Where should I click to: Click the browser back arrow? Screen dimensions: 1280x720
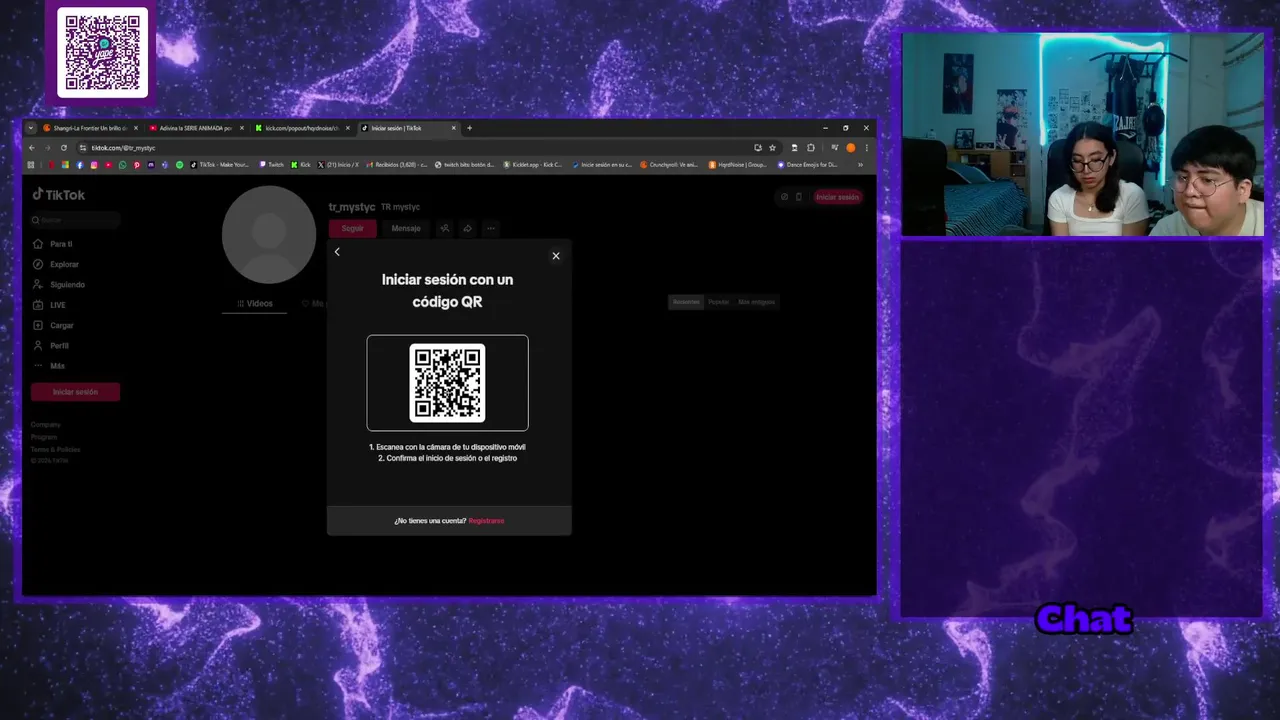[32, 148]
